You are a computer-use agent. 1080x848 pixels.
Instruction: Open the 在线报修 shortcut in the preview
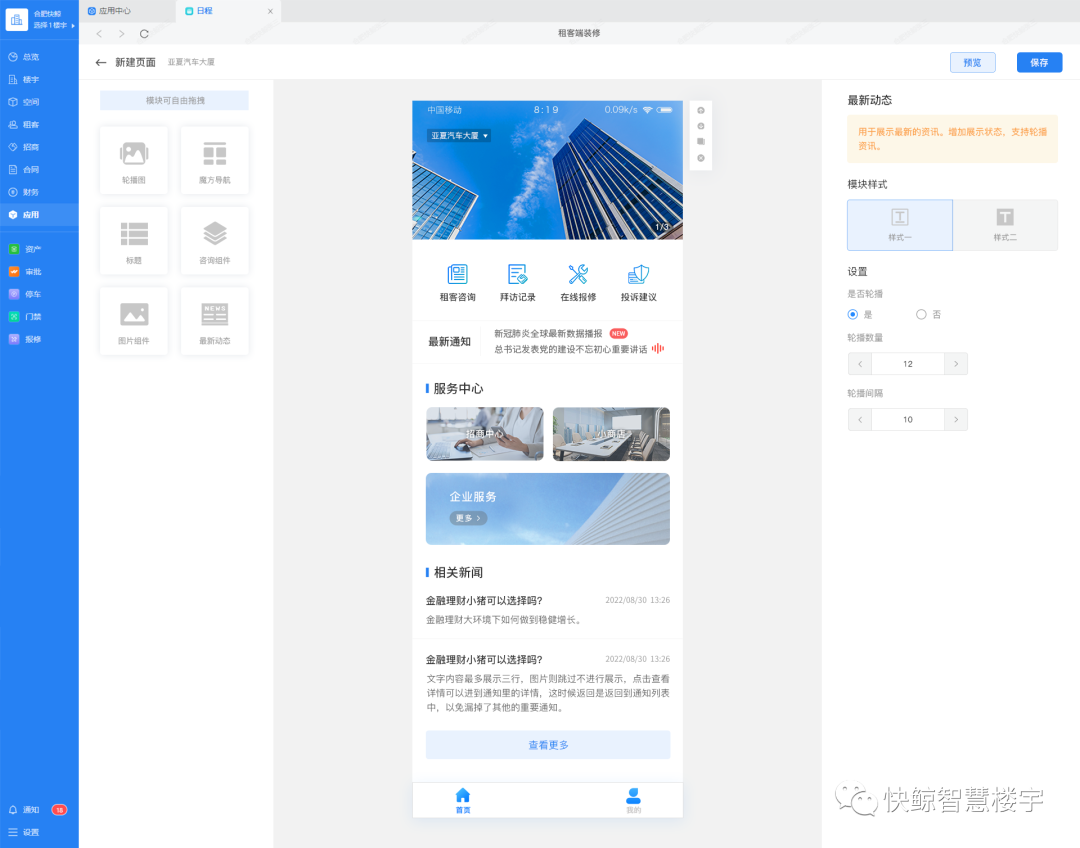[578, 283]
